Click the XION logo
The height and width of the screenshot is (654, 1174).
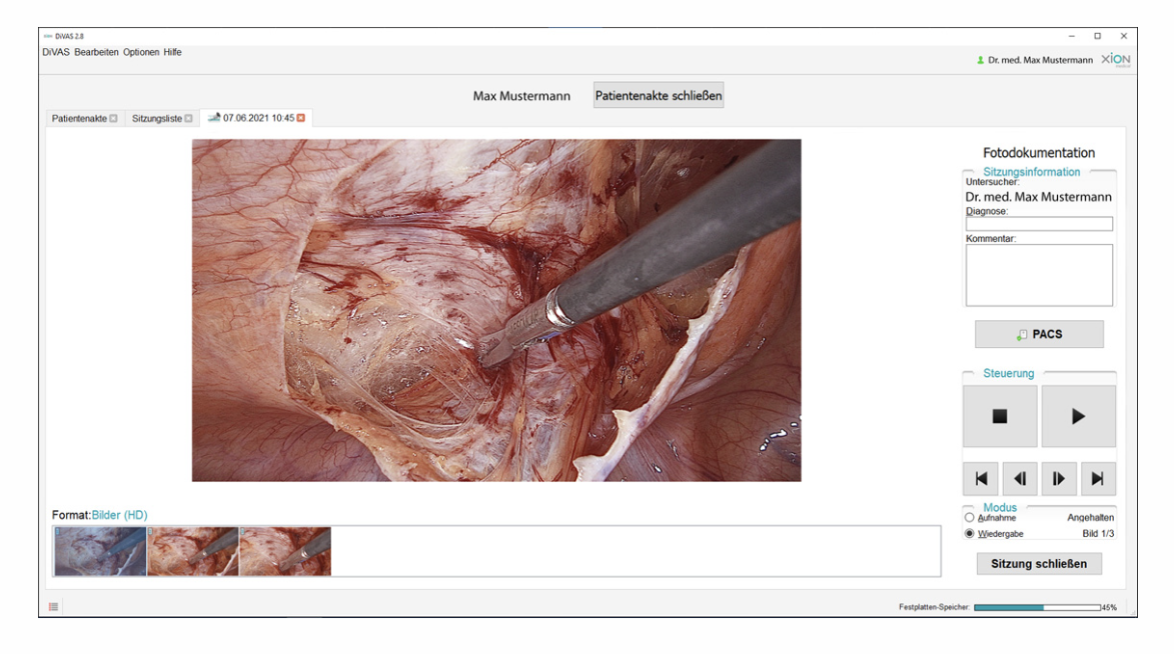pyautogui.click(x=1116, y=59)
